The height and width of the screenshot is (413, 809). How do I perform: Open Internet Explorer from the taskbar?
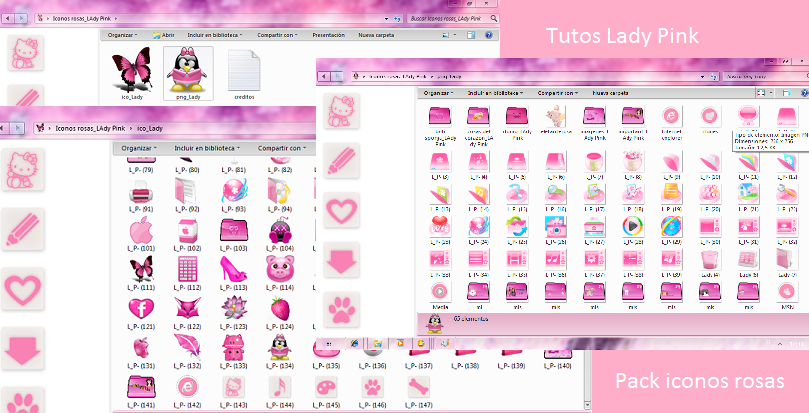tap(354, 343)
